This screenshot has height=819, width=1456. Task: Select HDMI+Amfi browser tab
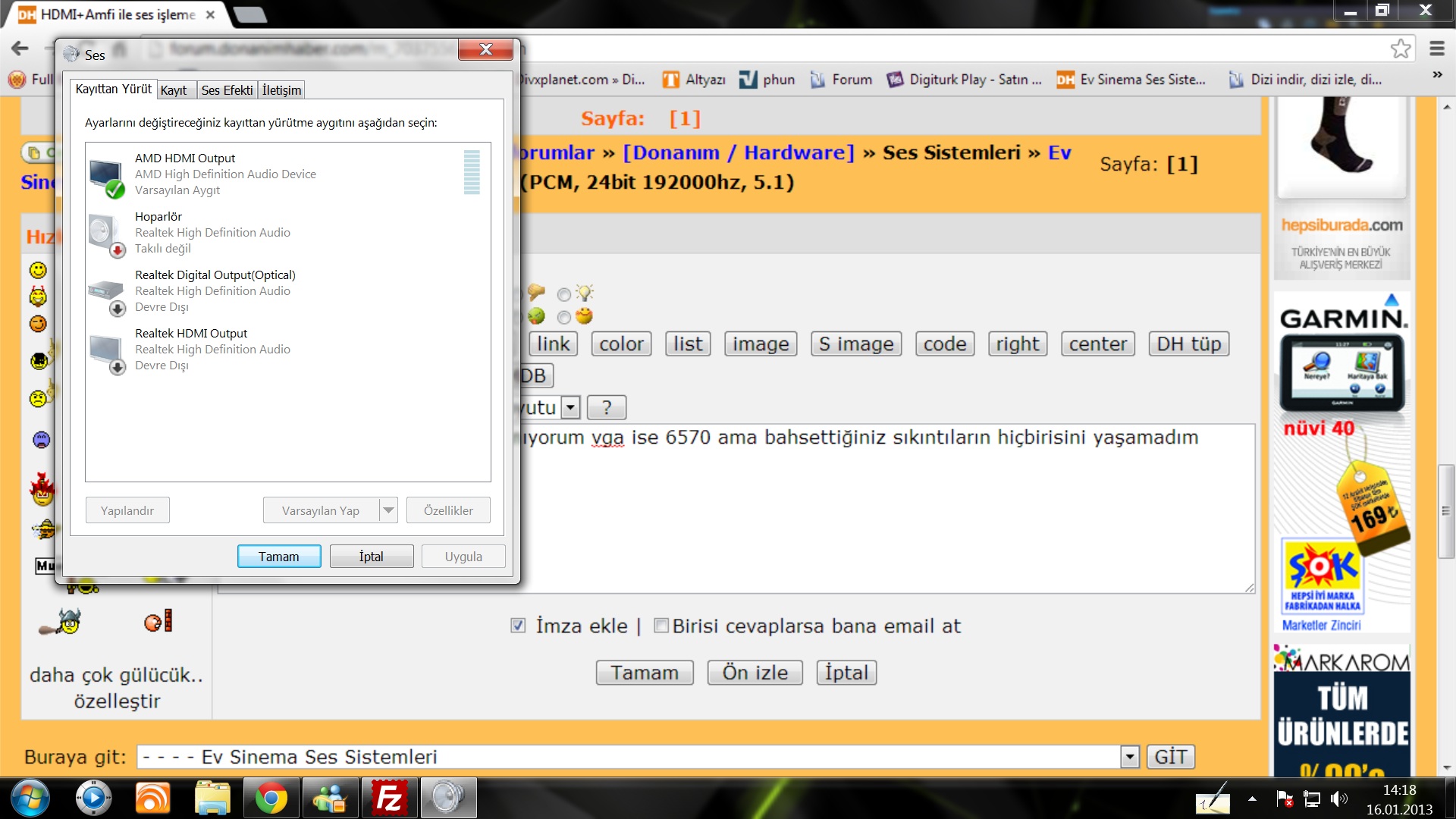click(118, 14)
